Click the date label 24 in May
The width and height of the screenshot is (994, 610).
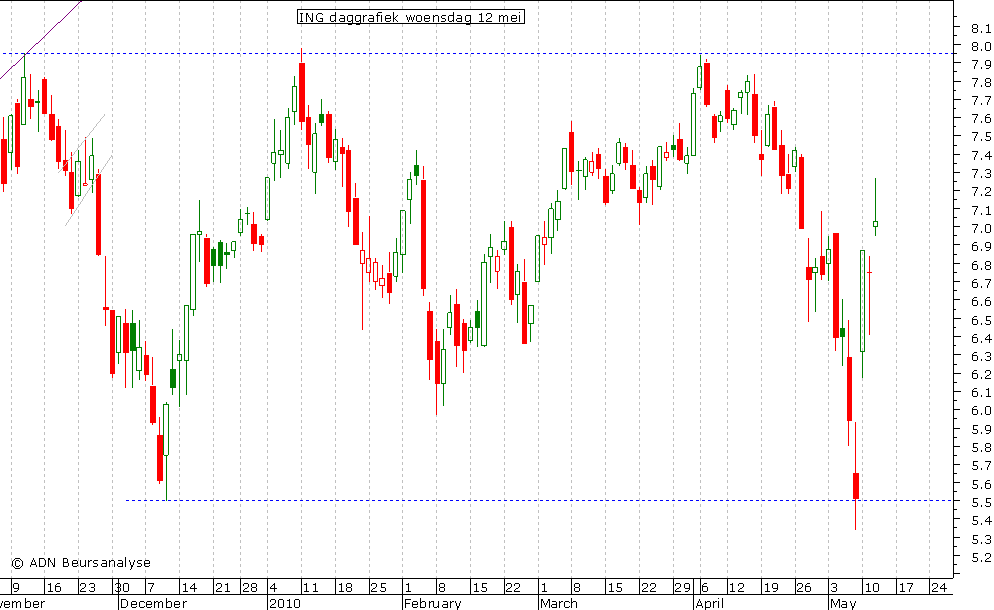tap(939, 587)
